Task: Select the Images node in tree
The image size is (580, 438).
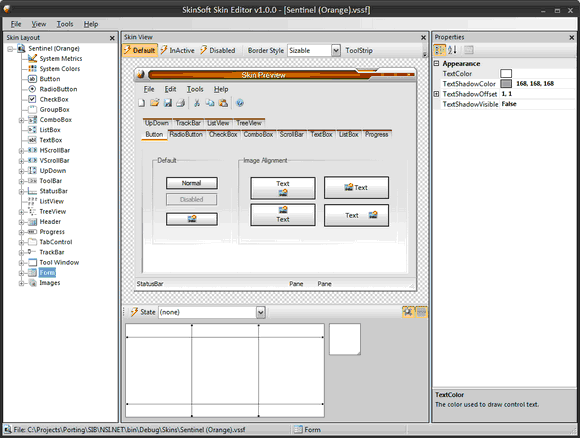Action: tap(50, 283)
